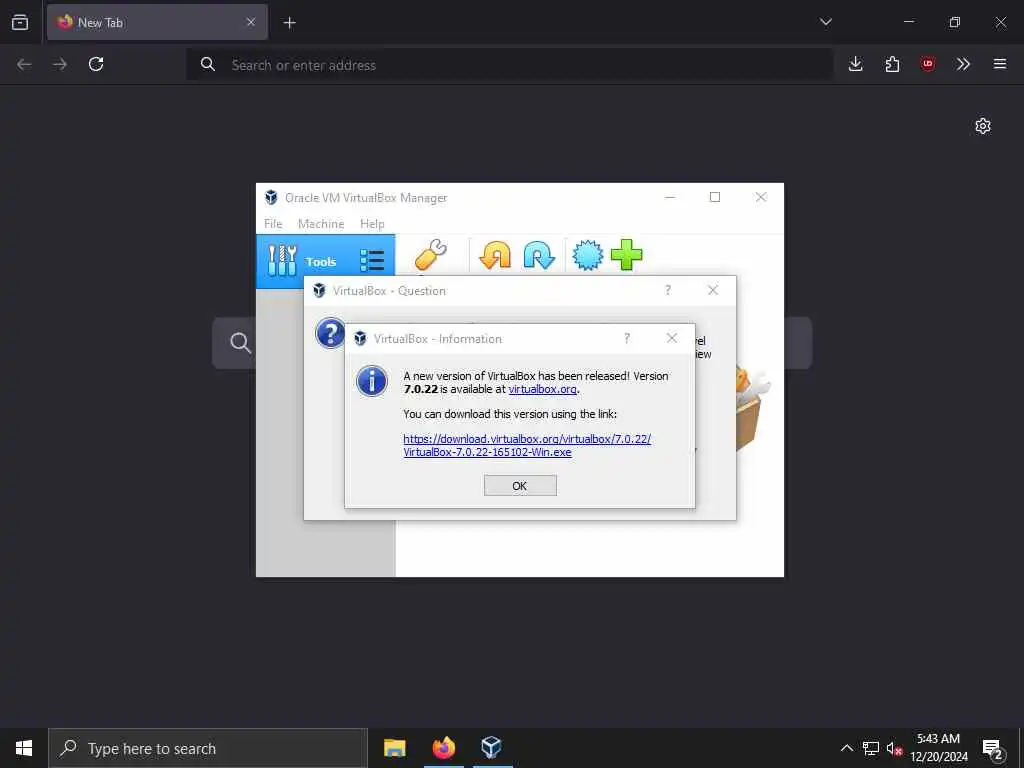Open Firefox extensions puzzle icon
This screenshot has height=768, width=1024.
(x=892, y=64)
